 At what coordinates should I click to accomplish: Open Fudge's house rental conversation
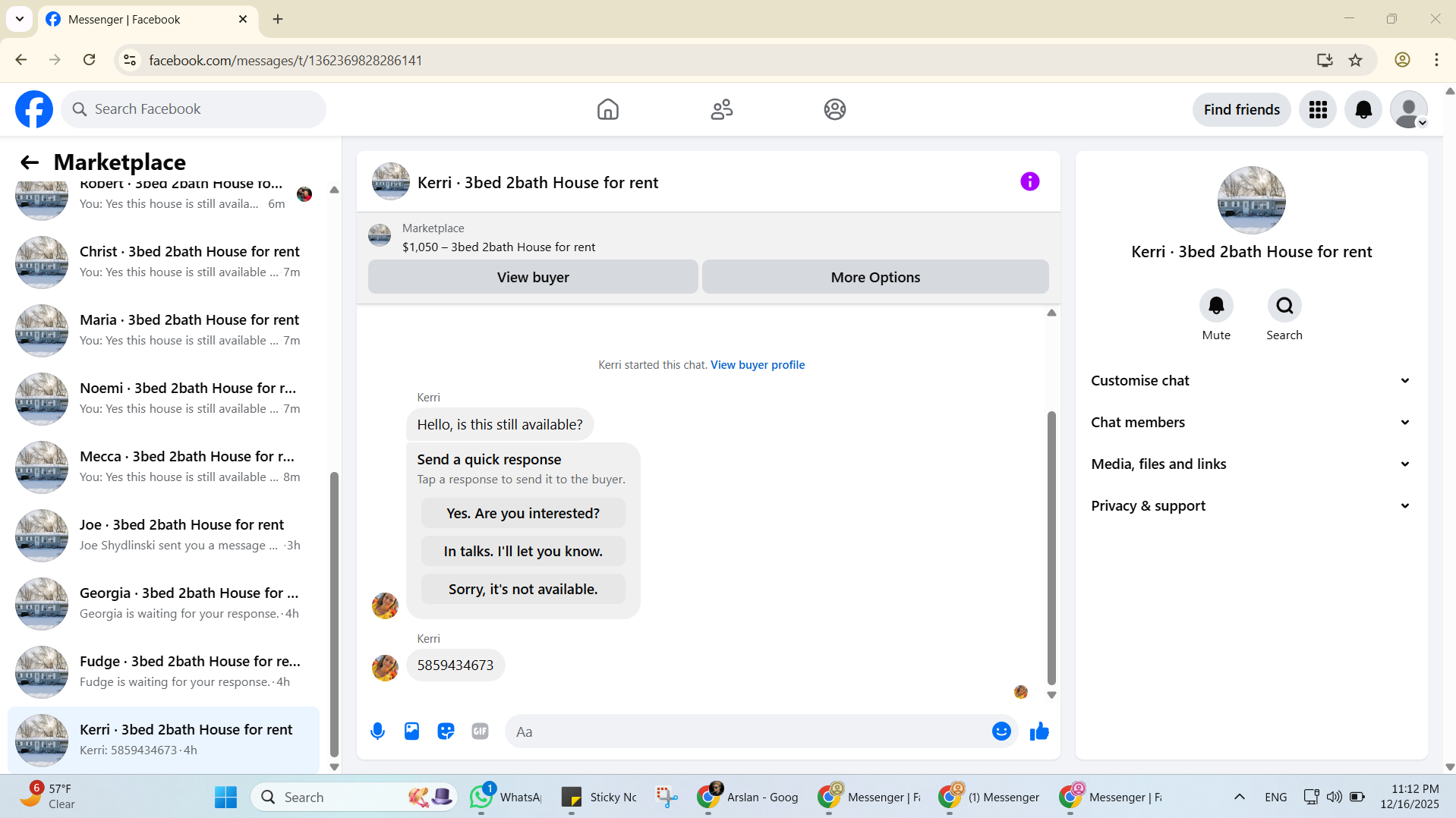pyautogui.click(x=163, y=672)
